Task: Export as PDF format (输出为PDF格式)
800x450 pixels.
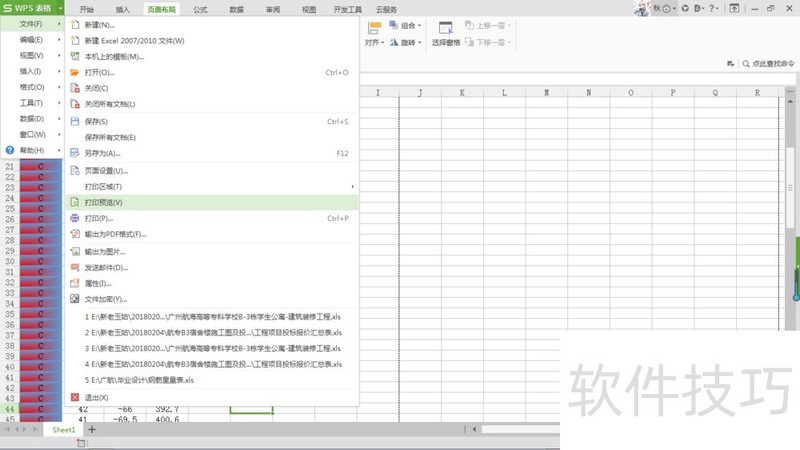Action: (x=212, y=234)
